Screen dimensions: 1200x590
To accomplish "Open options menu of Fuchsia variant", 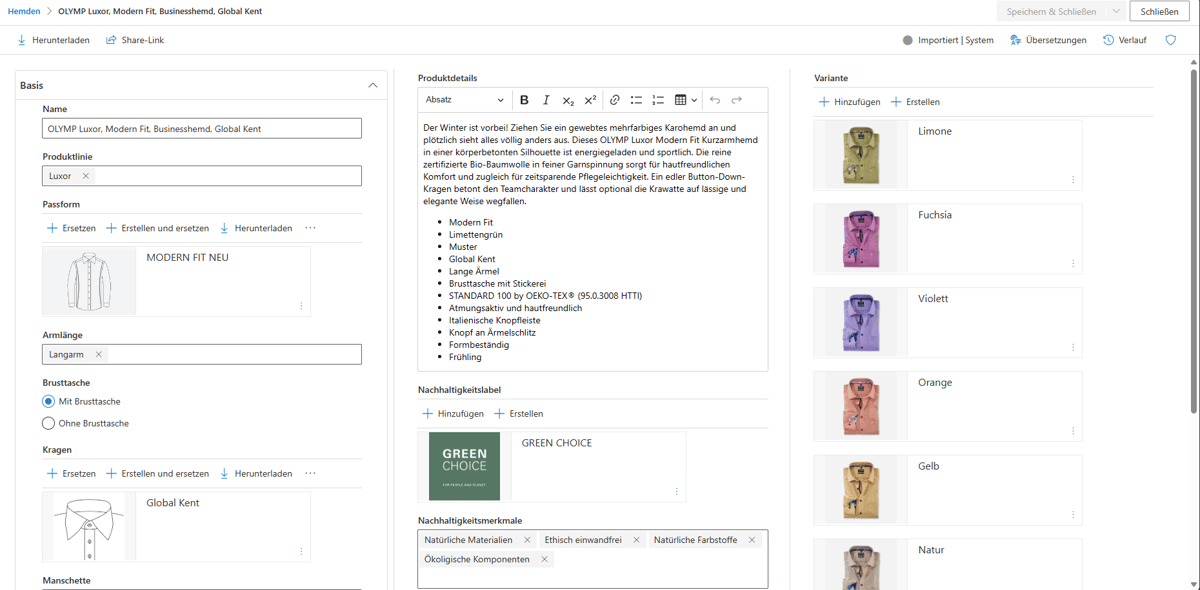I will coord(1073,264).
